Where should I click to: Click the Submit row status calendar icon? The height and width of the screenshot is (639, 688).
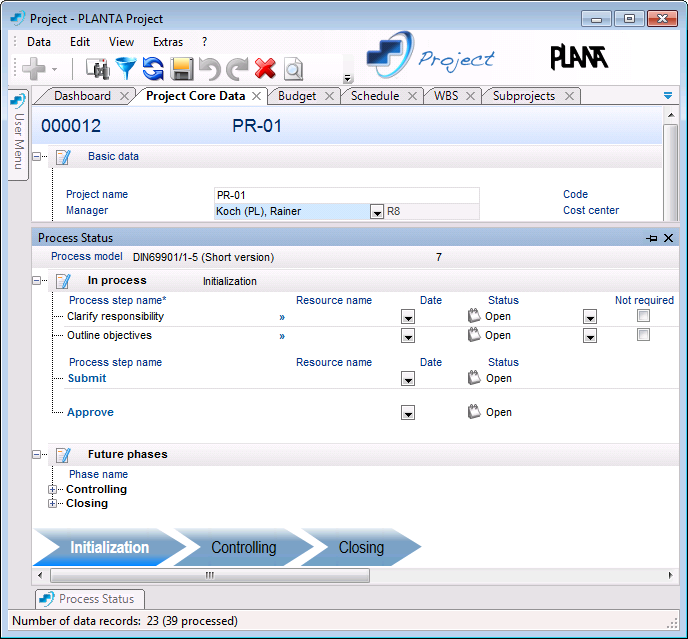pyautogui.click(x=474, y=377)
